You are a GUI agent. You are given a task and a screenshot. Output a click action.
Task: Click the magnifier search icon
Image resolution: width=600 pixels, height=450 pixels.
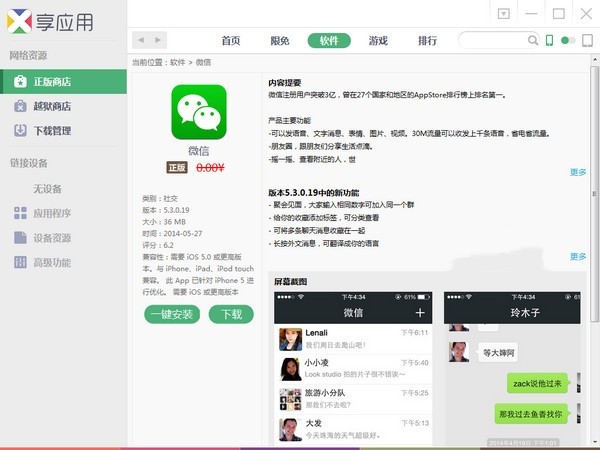pyautogui.click(x=531, y=41)
